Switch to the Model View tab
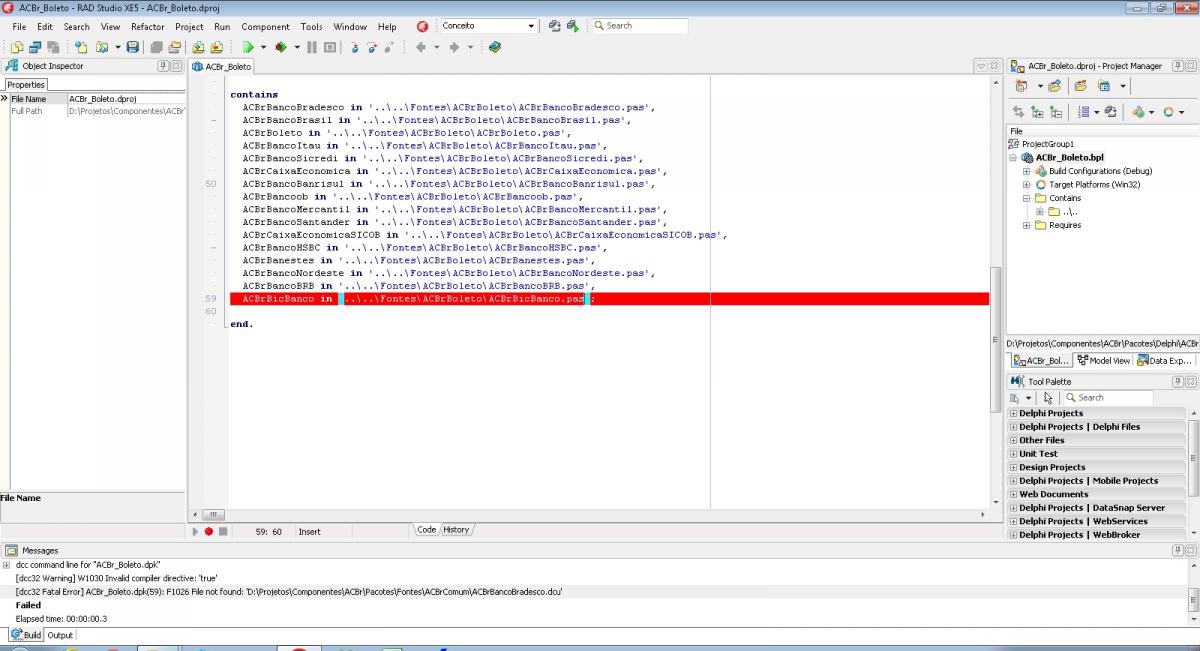 click(1103, 360)
